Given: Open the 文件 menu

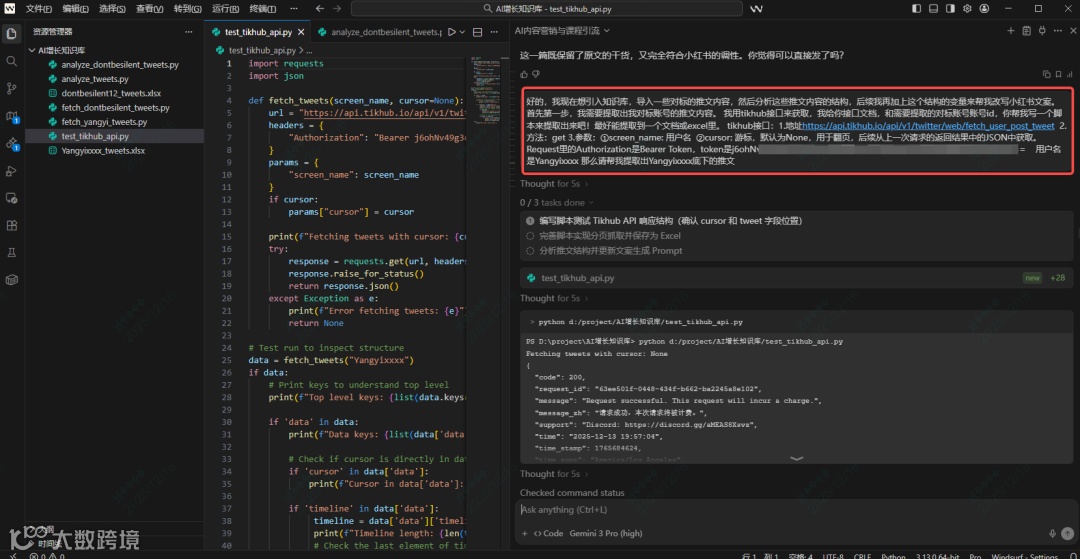Looking at the screenshot, I should (39, 9).
